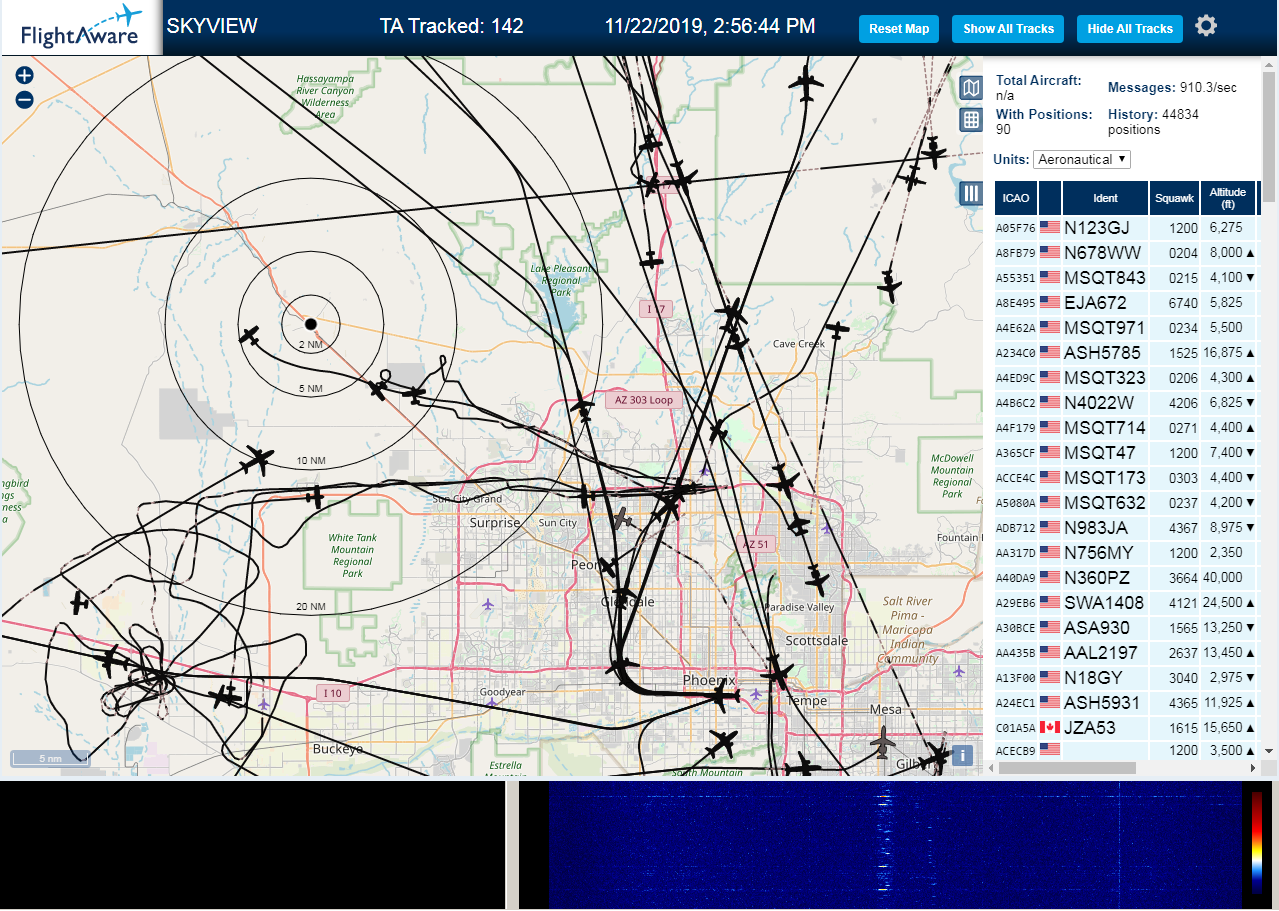Click Show All Tracks button

pos(1008,29)
